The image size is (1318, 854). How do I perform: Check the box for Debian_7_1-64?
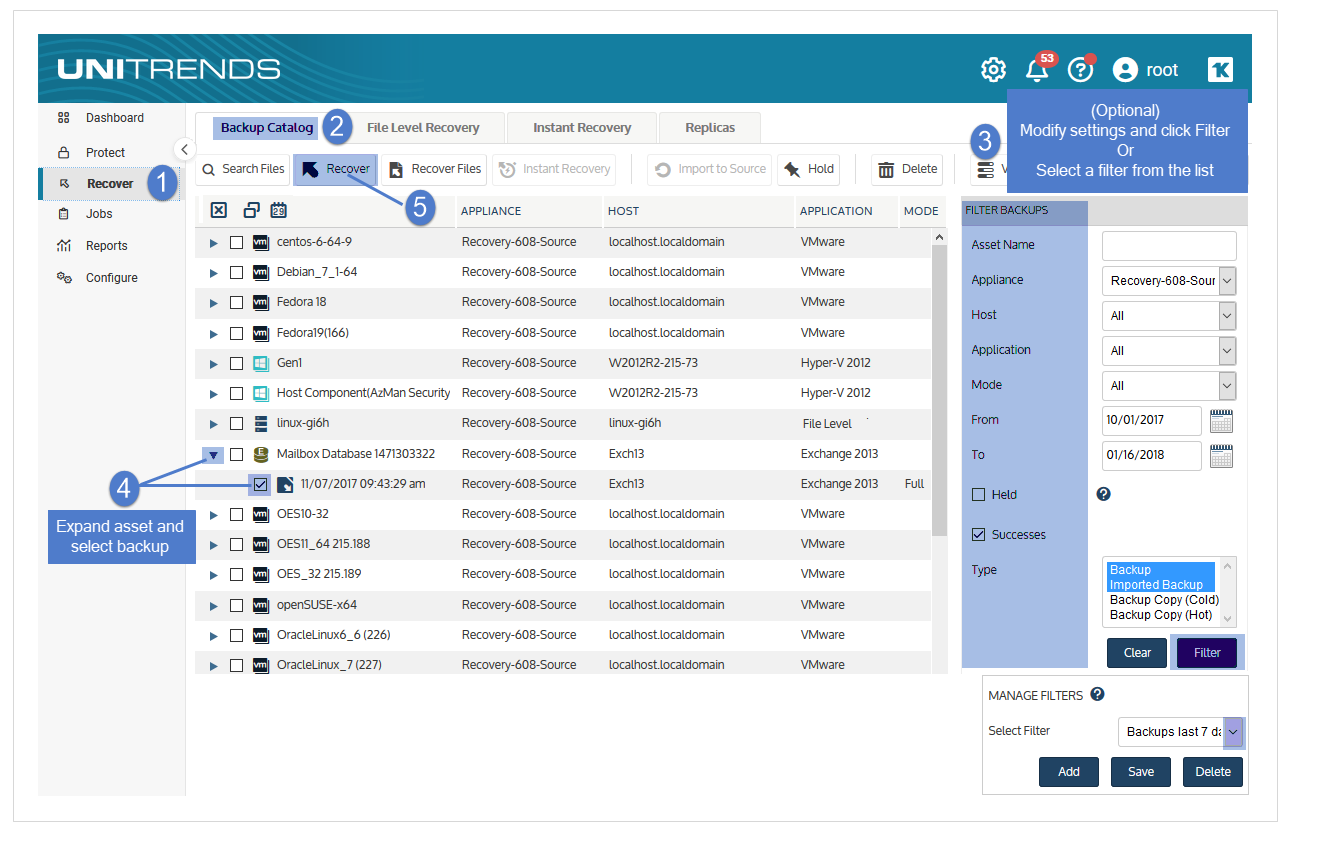coord(236,272)
